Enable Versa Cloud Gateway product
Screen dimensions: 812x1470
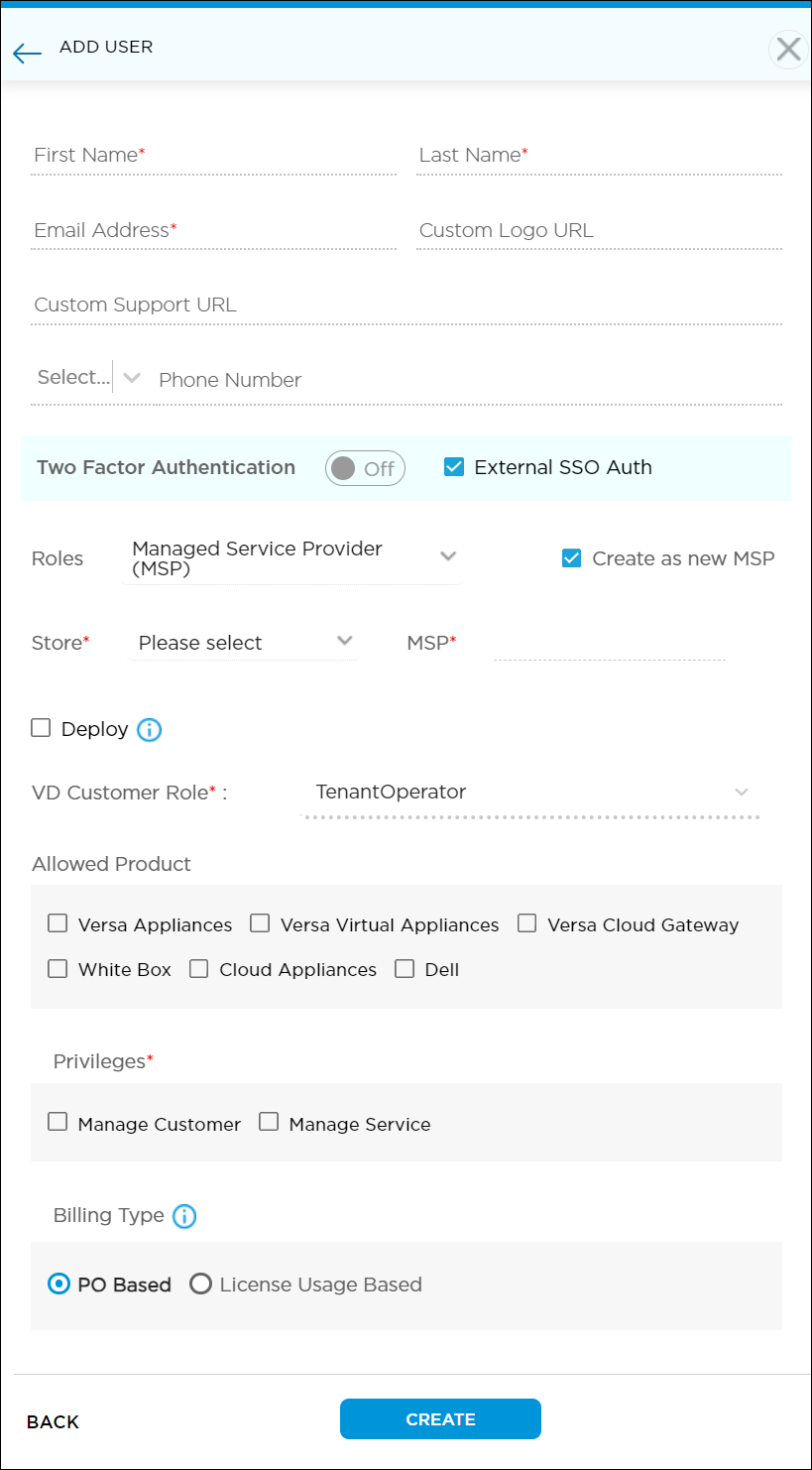[x=526, y=922]
